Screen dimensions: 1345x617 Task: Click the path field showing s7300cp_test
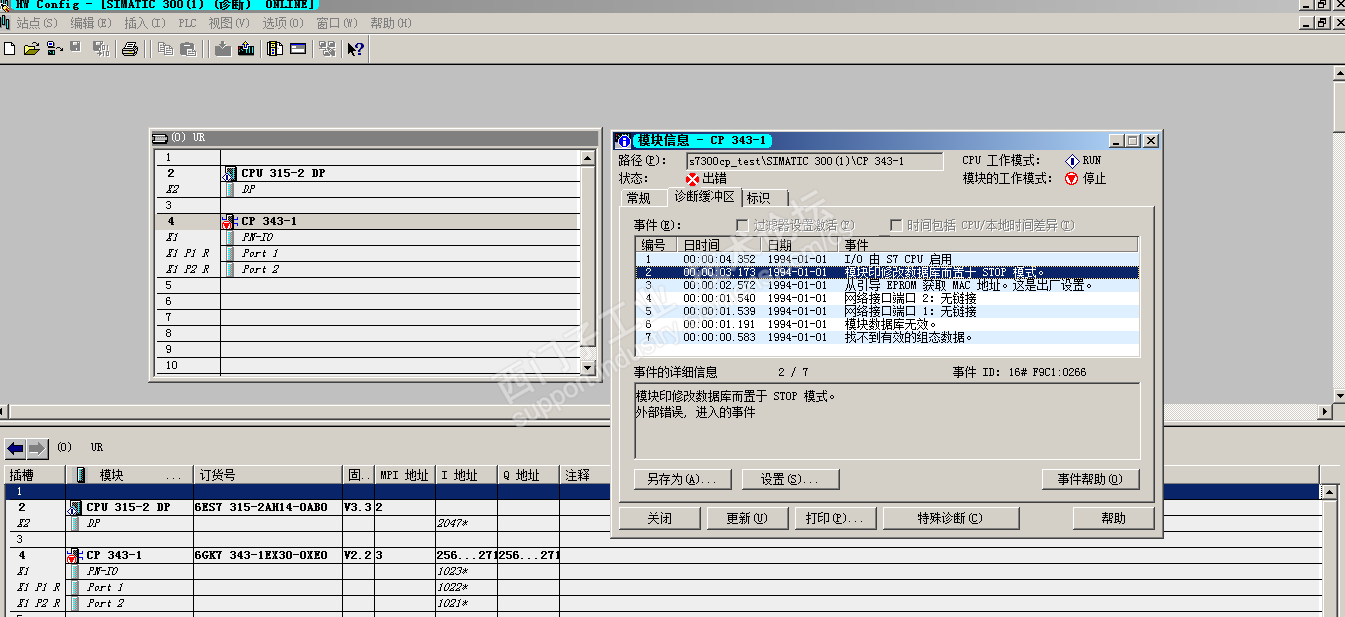814,161
